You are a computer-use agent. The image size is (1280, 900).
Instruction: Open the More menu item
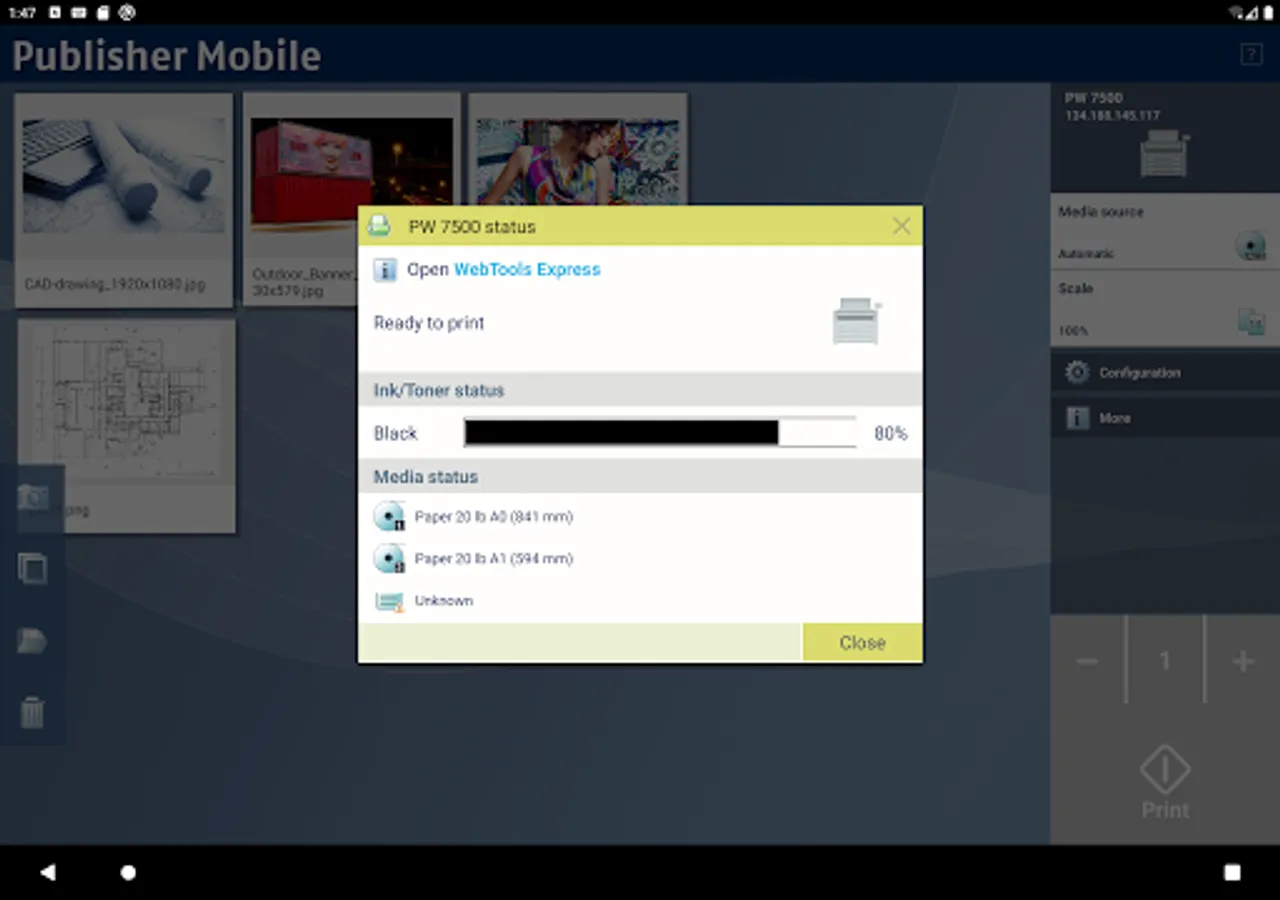pyautogui.click(x=1165, y=418)
